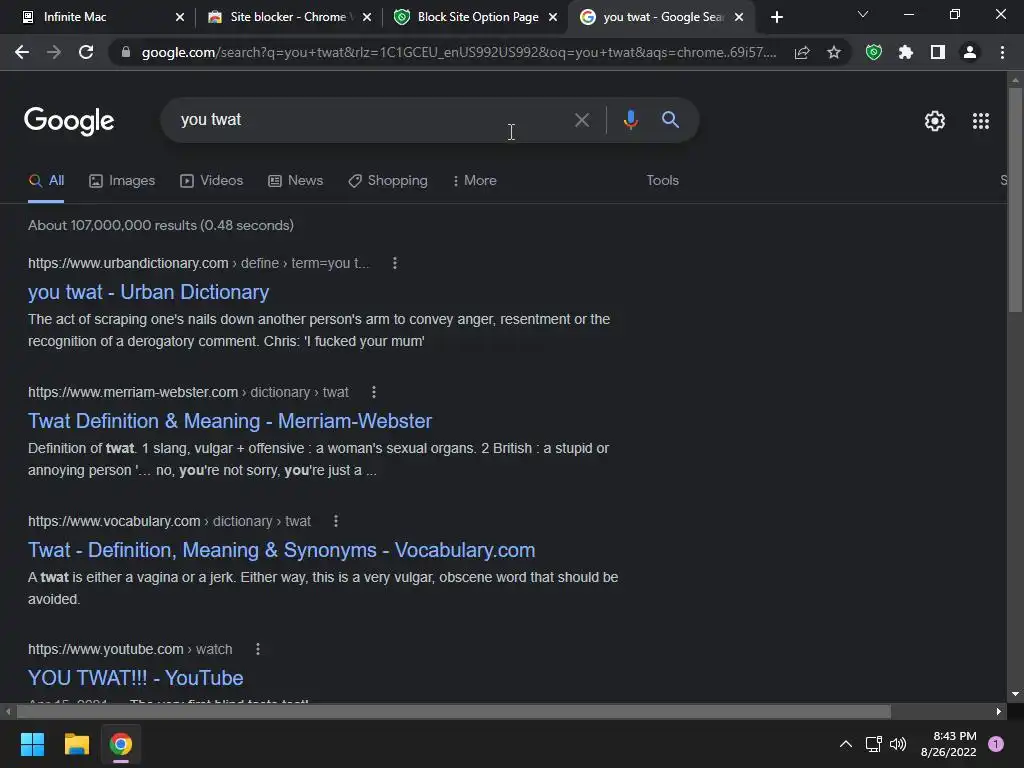
Task: Expand the More search filters
Action: coord(474,180)
